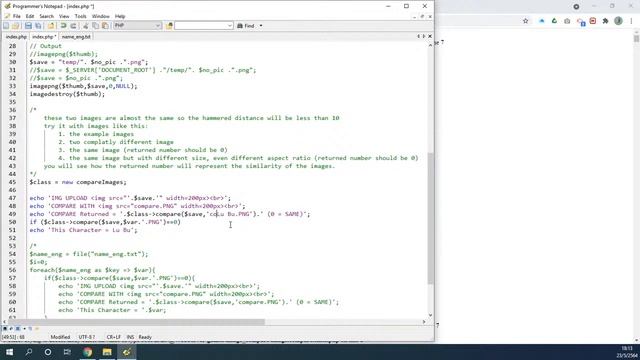
Task: Open the Search menu
Action: pos(47,16)
